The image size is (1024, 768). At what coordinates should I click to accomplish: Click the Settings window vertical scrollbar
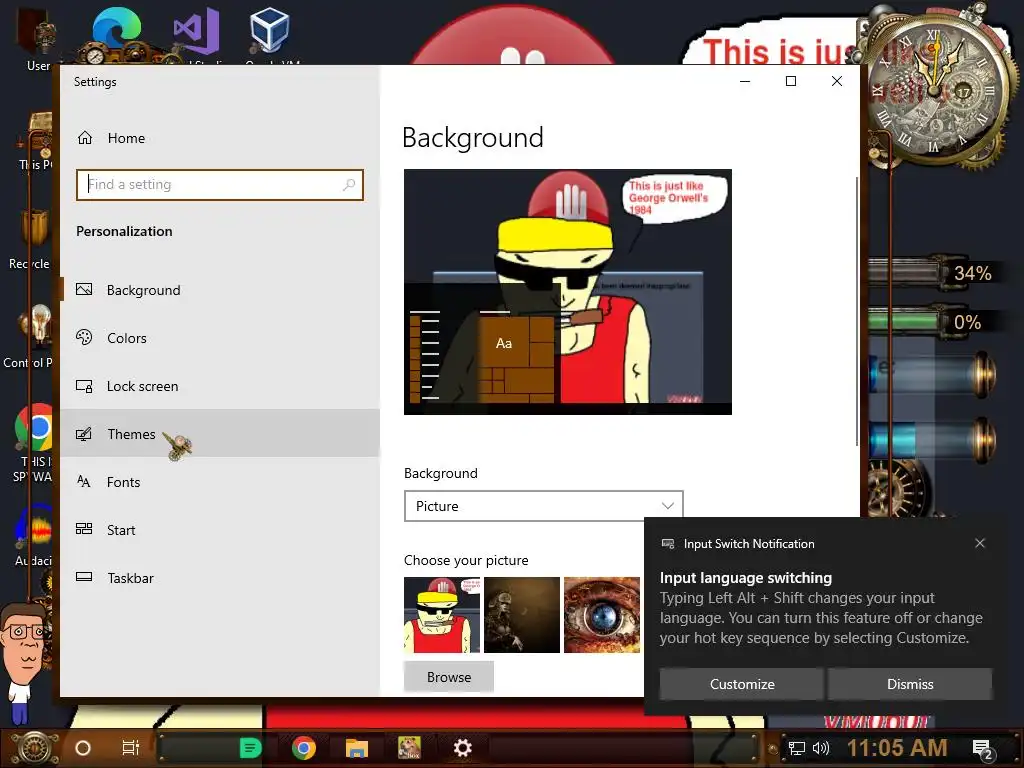tap(857, 312)
